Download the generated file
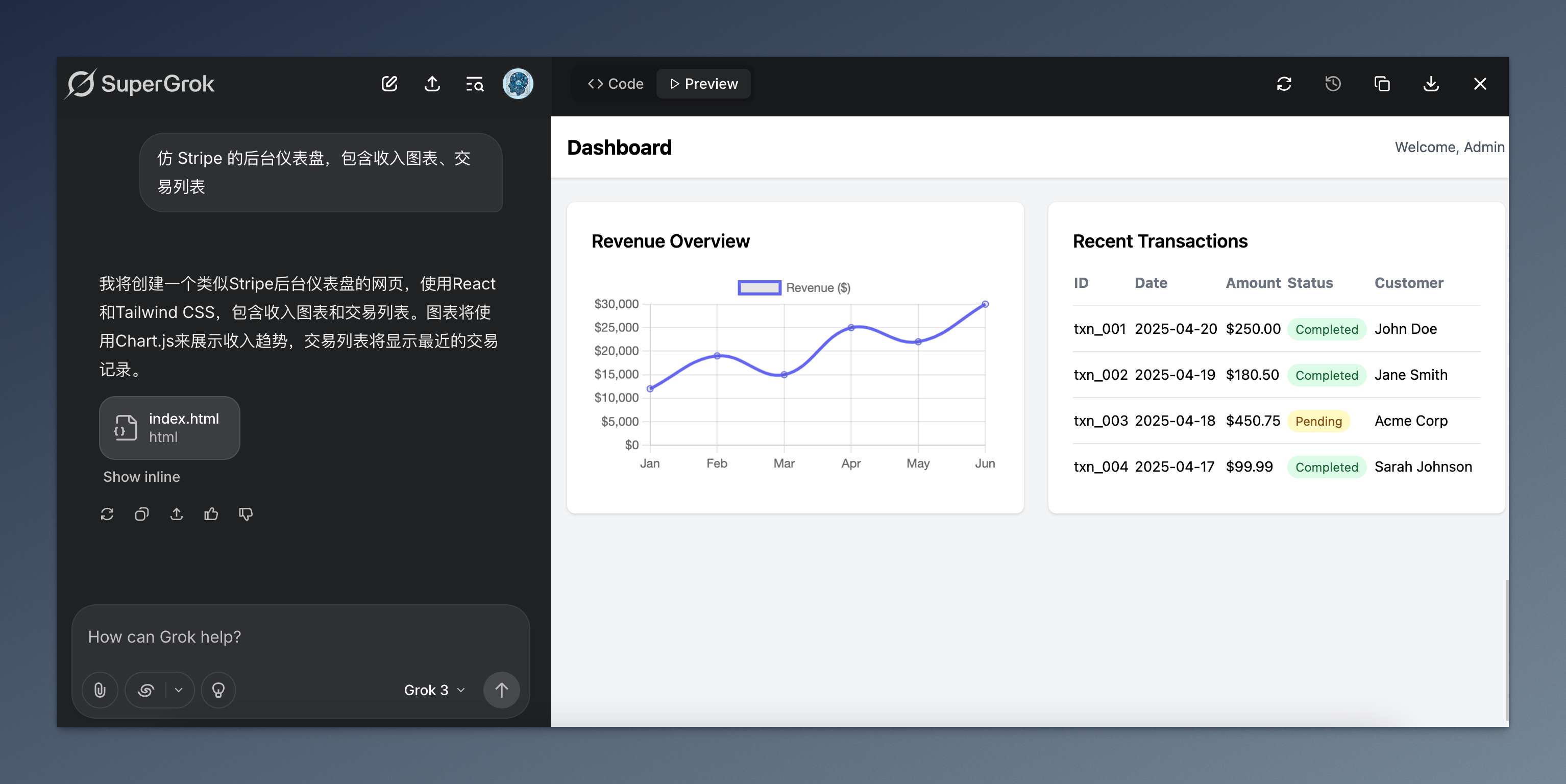 click(x=1431, y=84)
